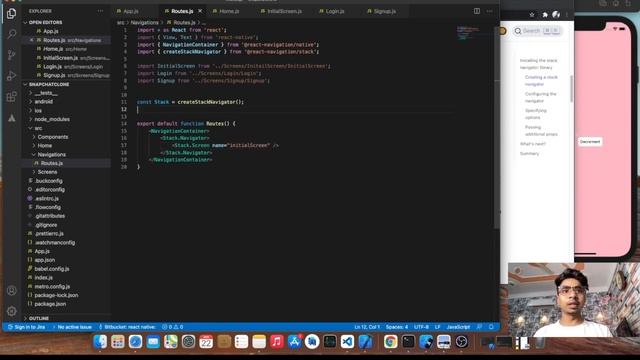Open What's next? link in browser
The image size is (640, 360).
(533, 144)
